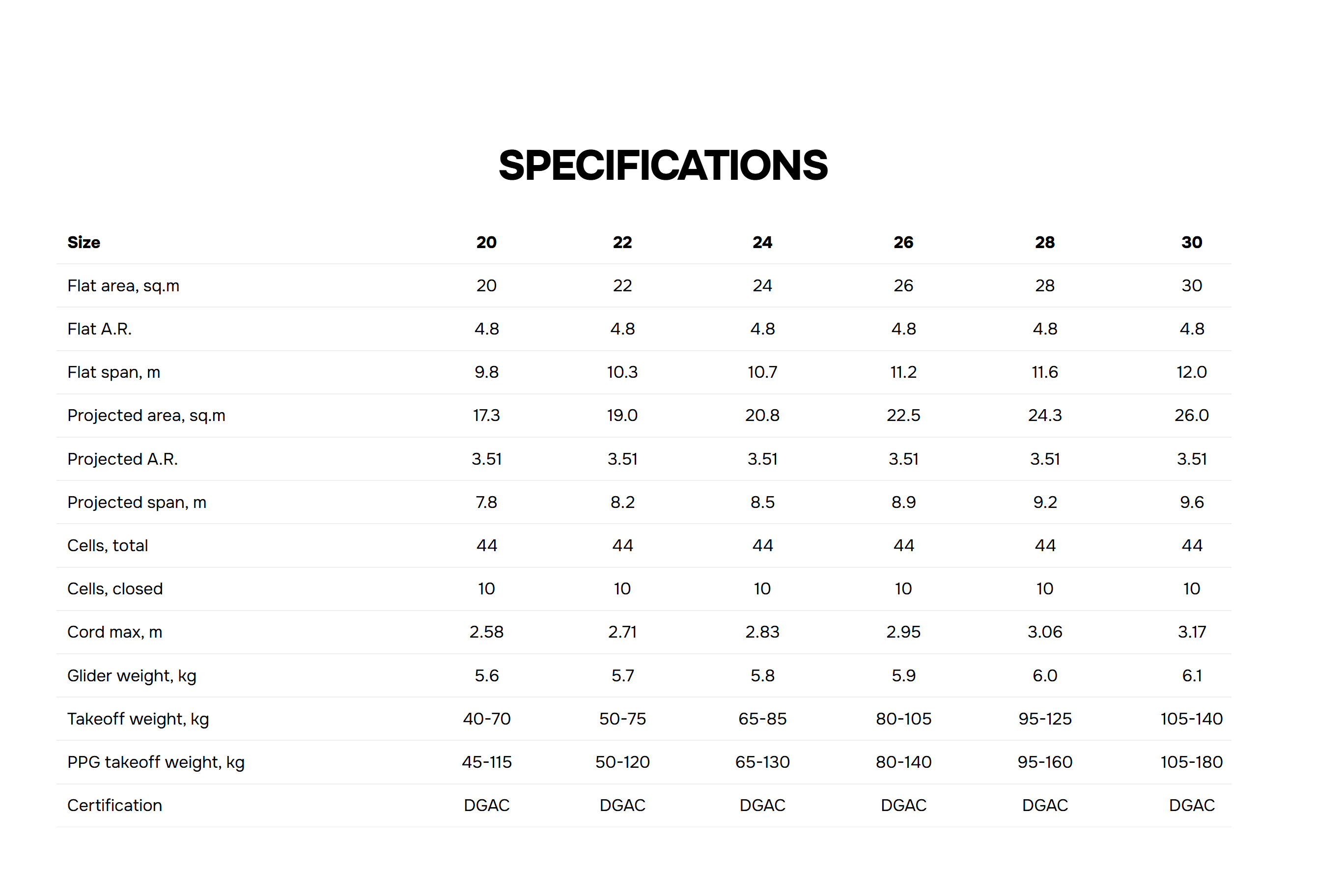Image resolution: width=1344 pixels, height=896 pixels.
Task: Click the PPG takeoff weight, kg label
Action: coord(156,762)
